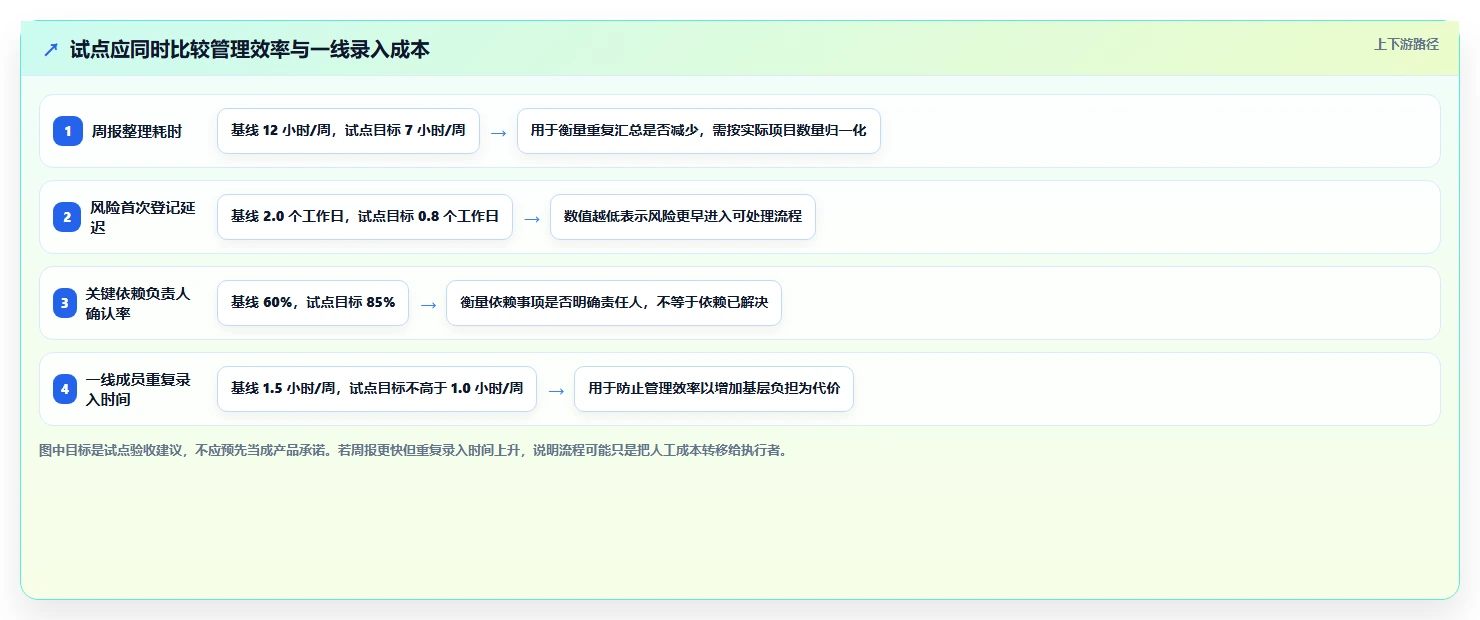Click number badge 3 for 关键依赖负责人确认率

(65, 303)
